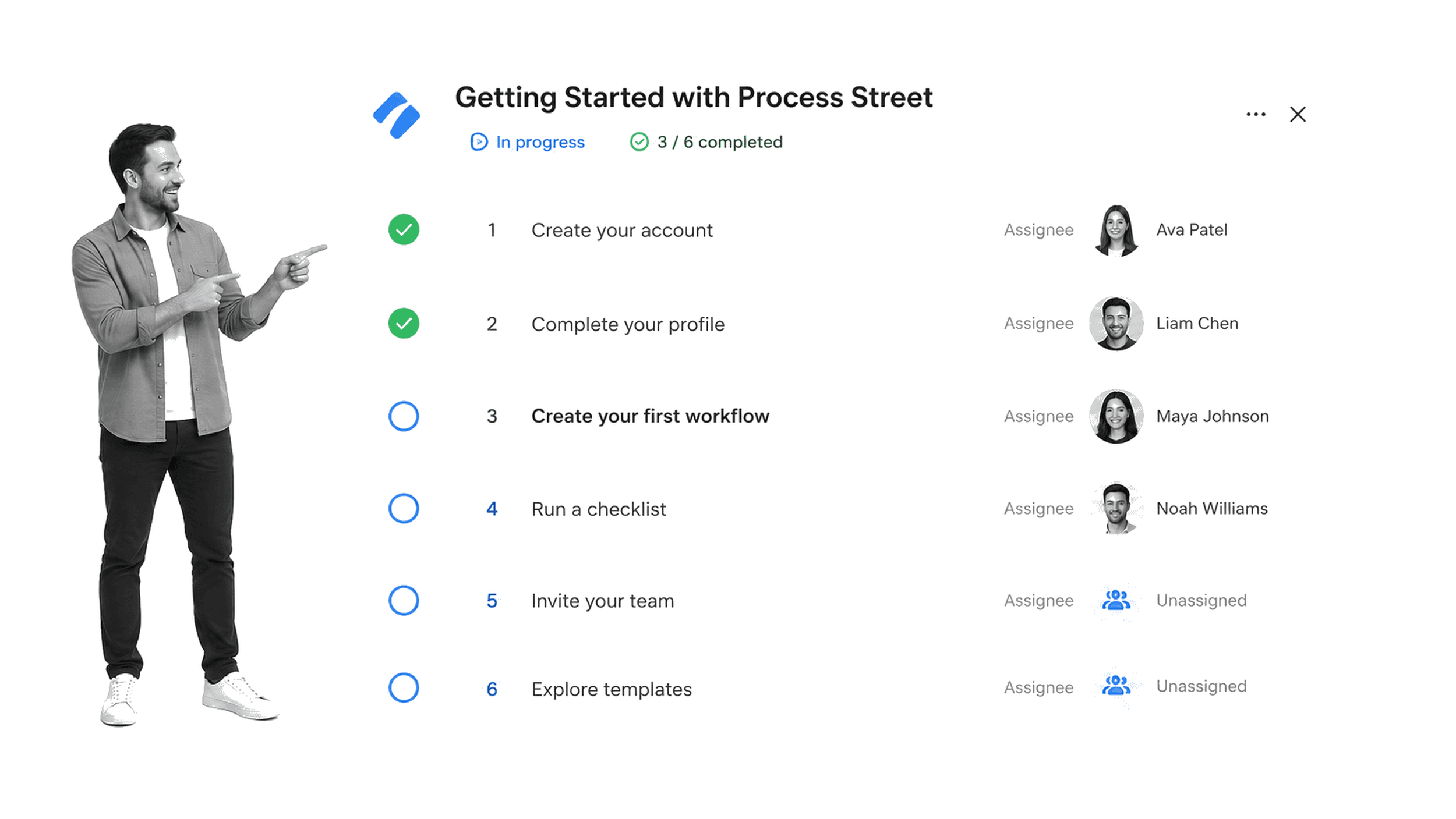The image size is (1456, 819).
Task: Close the Getting Started panel
Action: [x=1298, y=114]
